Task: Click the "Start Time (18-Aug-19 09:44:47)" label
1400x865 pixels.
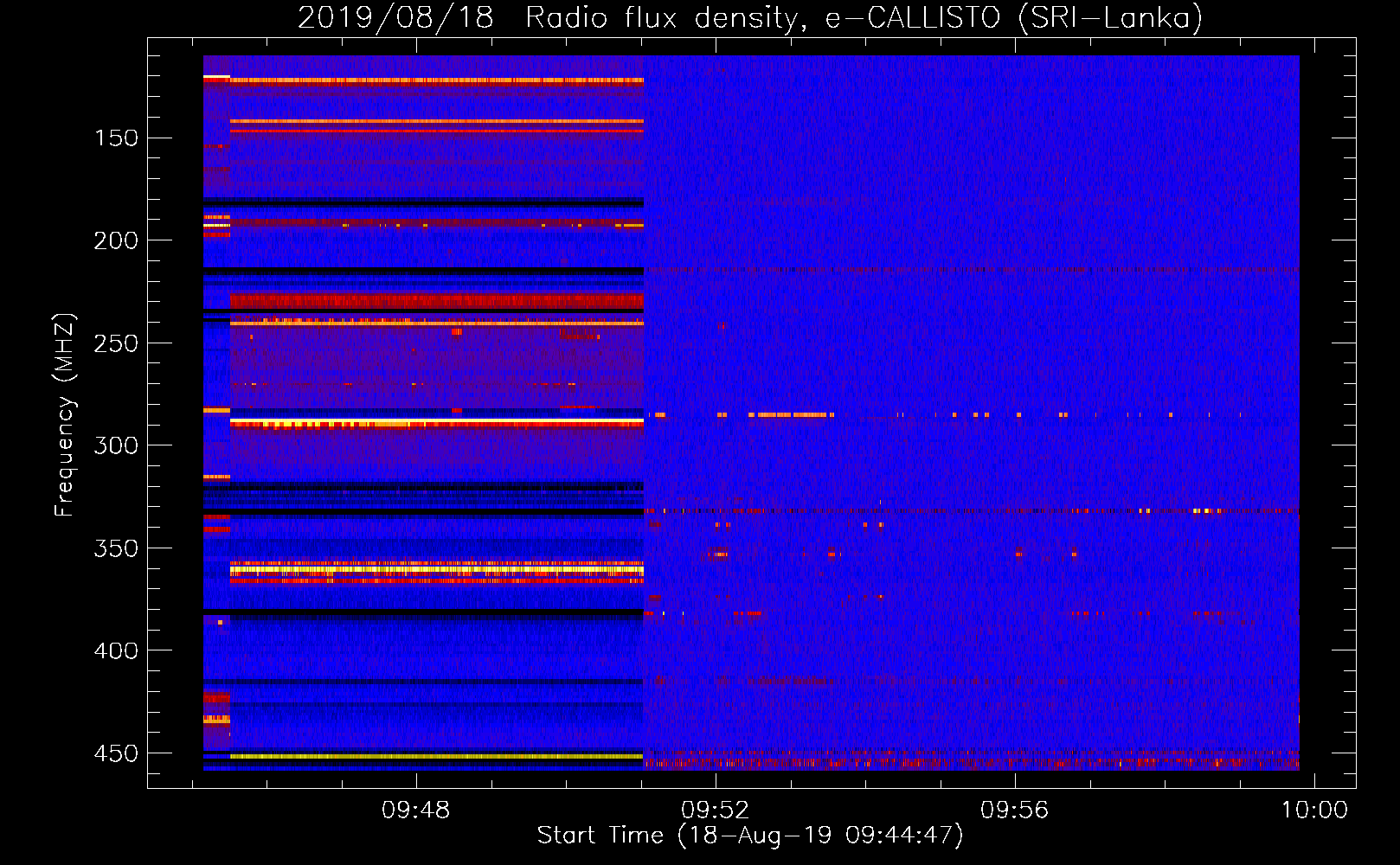Action: click(x=750, y=835)
